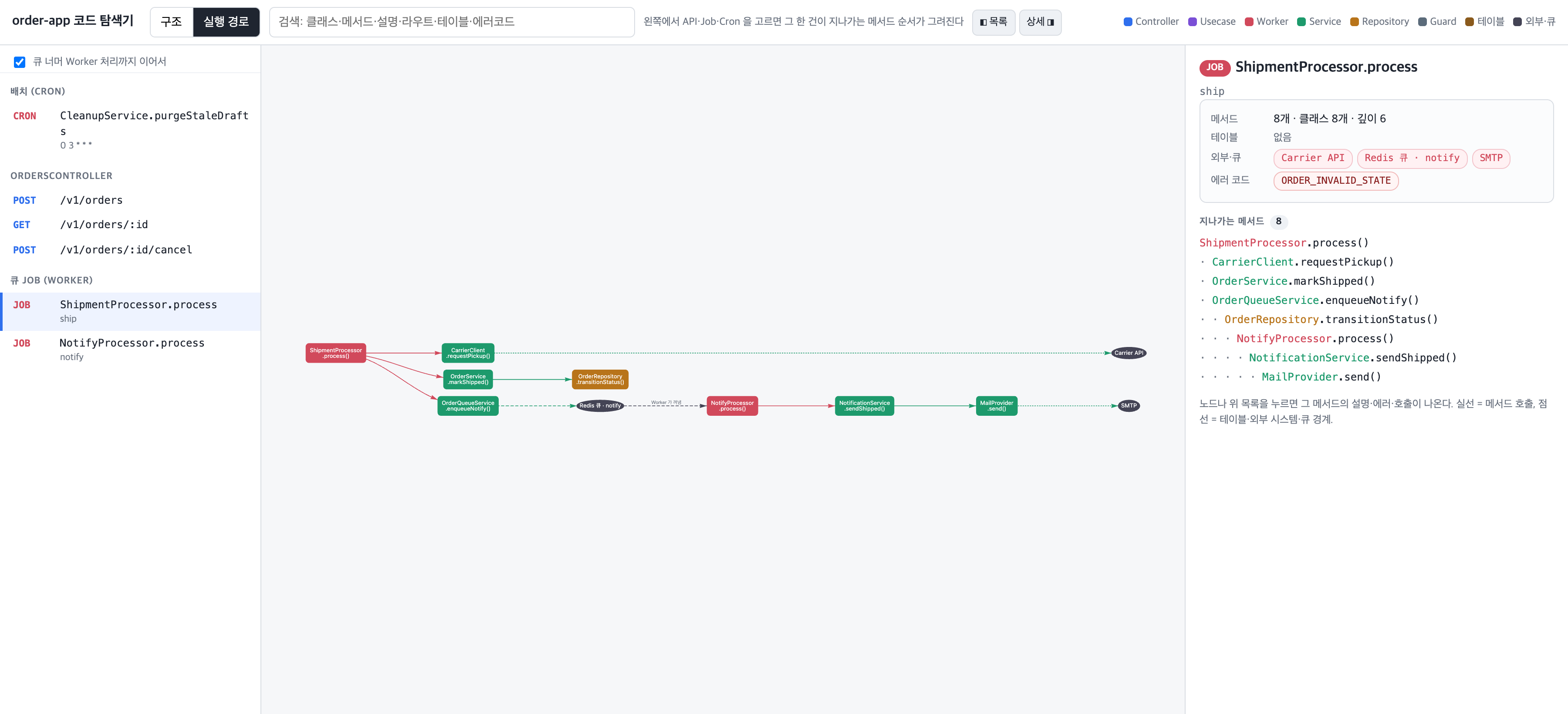Click the Redis 큐 · notify tag
The width and height of the screenshot is (1568, 714).
click(x=1412, y=158)
